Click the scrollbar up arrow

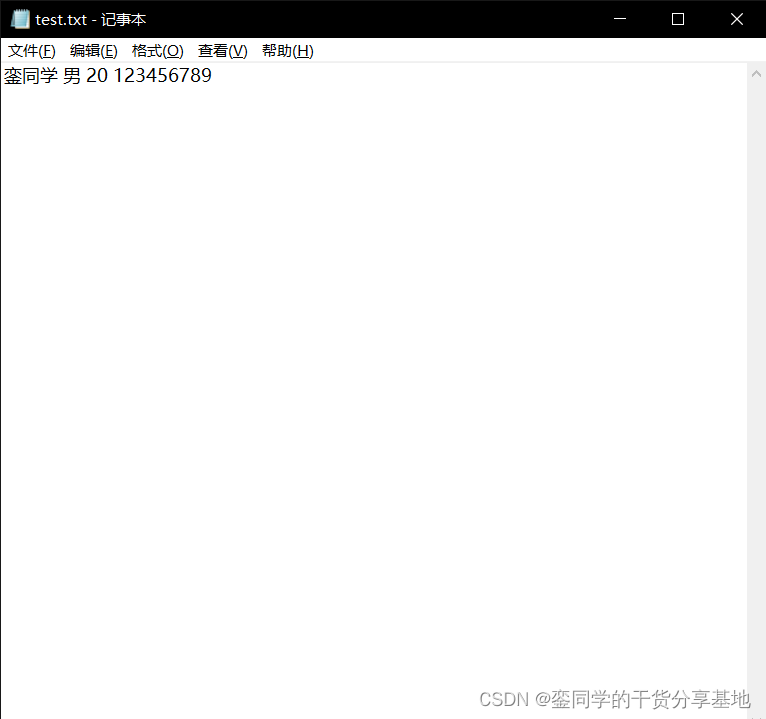click(x=756, y=74)
